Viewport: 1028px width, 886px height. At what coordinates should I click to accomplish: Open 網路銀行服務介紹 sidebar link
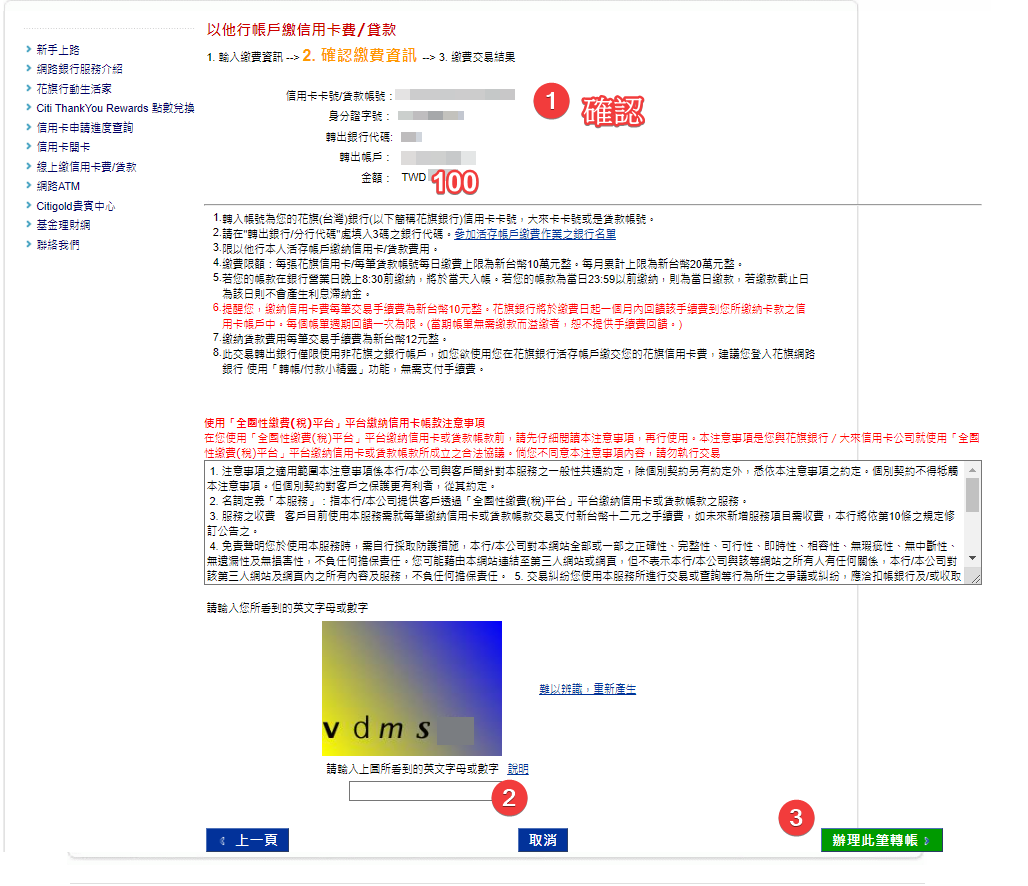click(x=79, y=69)
